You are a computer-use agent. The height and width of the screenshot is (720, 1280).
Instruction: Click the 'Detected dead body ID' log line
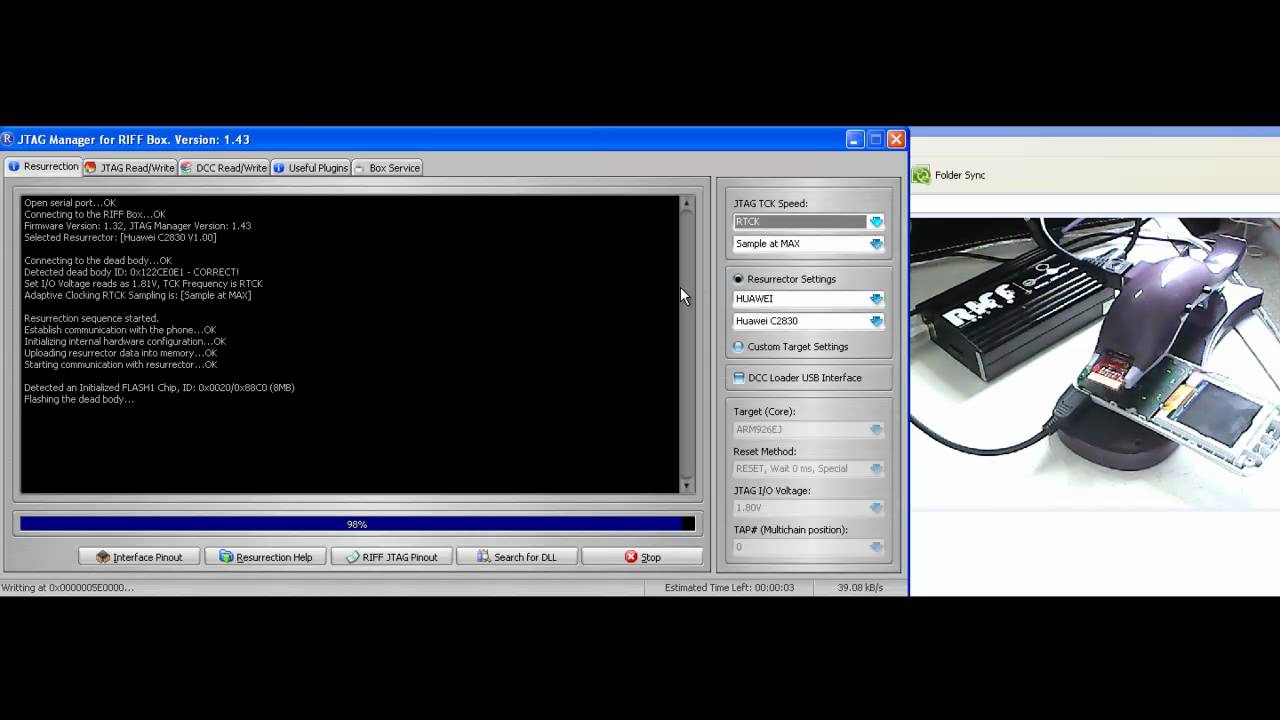click(131, 272)
